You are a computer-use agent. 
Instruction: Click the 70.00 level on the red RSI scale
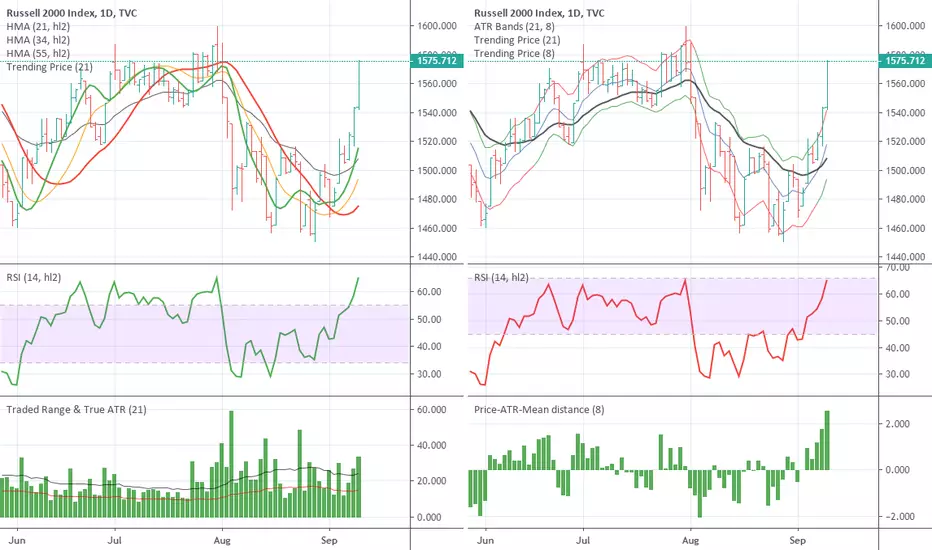[x=898, y=268]
